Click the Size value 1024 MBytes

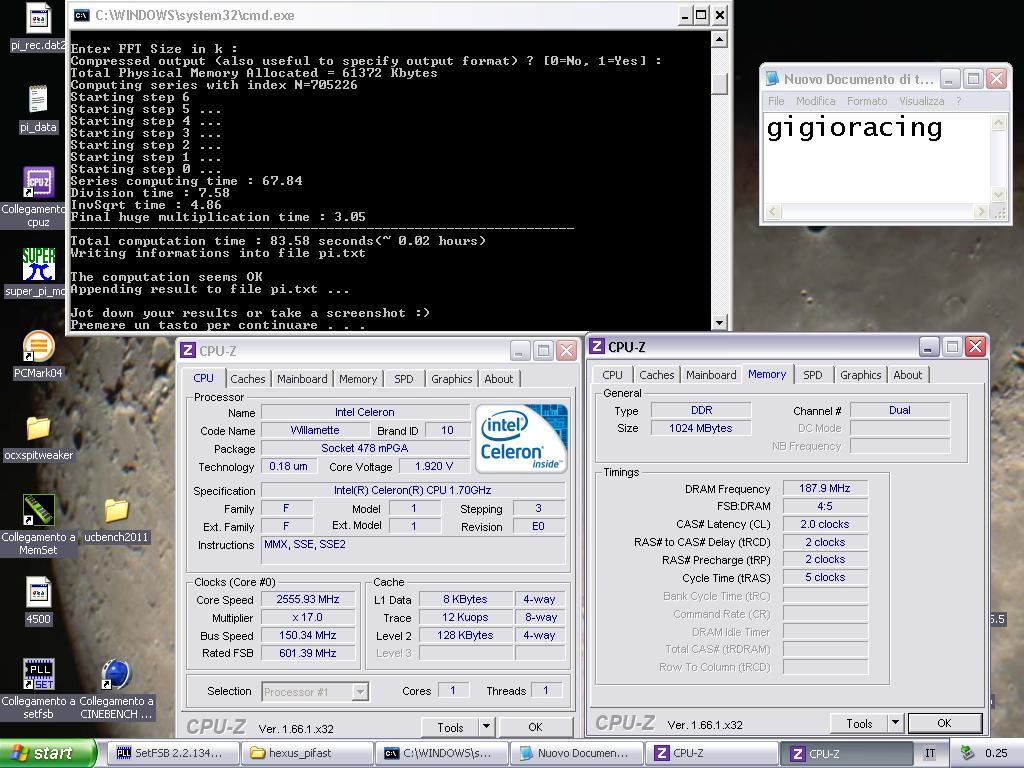701,428
